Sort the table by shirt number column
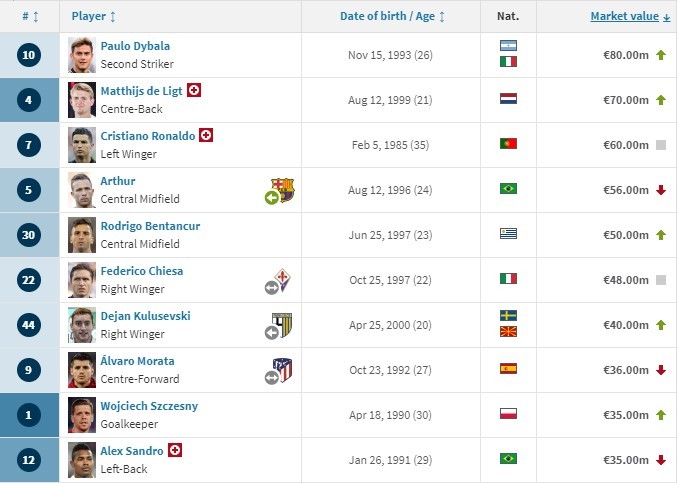Viewport: 677px width, 483px height. [x=29, y=16]
